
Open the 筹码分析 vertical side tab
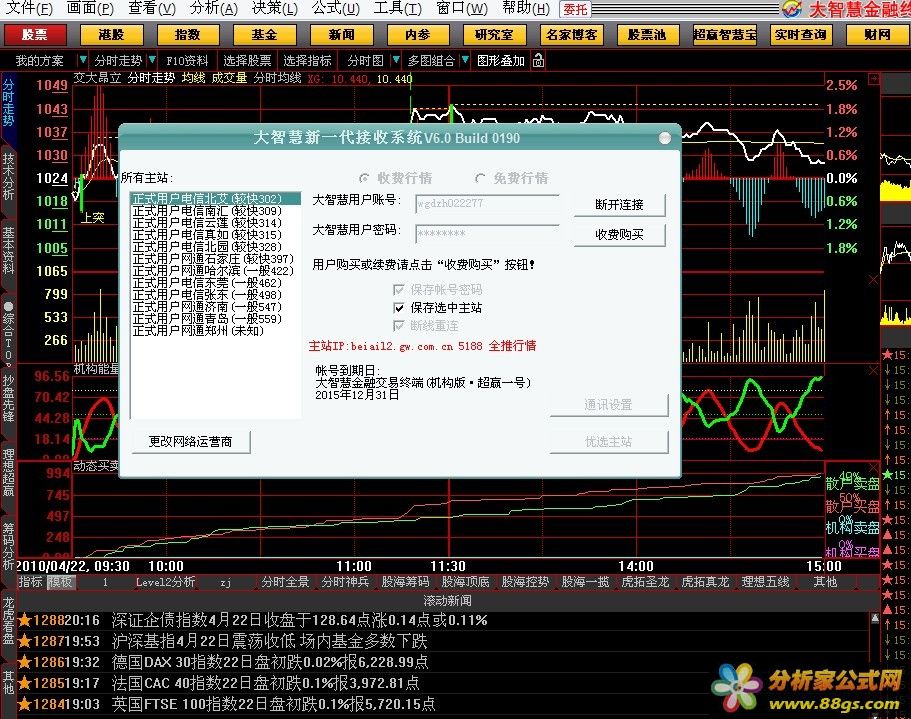[x=8, y=545]
